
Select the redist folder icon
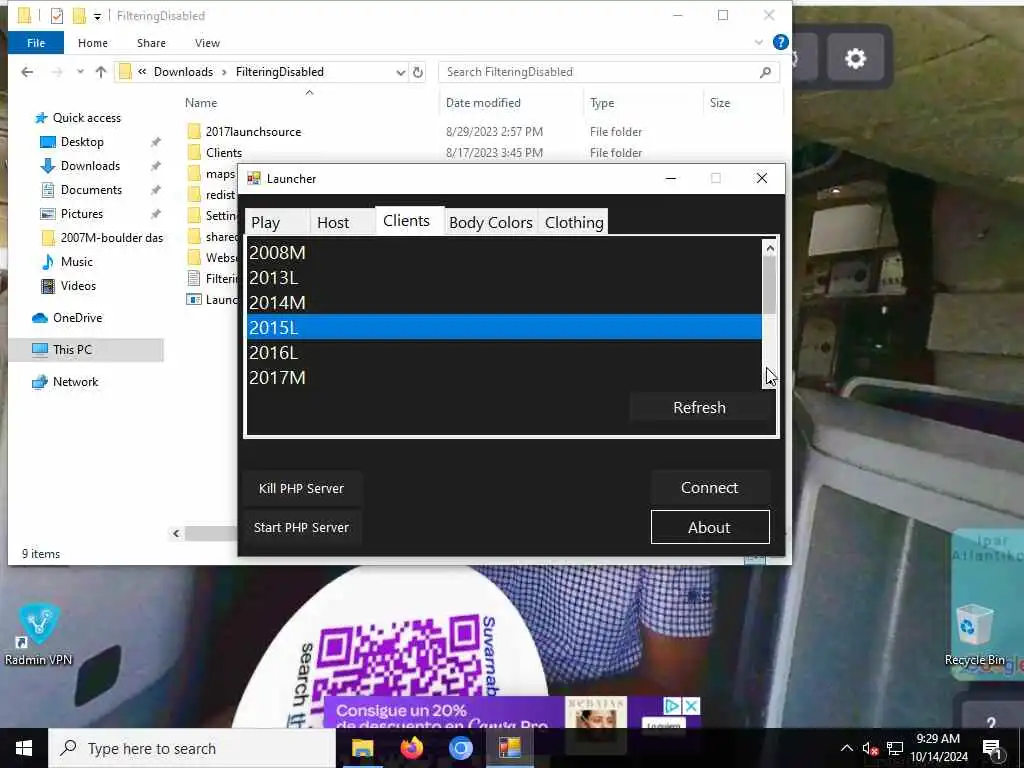coord(194,195)
